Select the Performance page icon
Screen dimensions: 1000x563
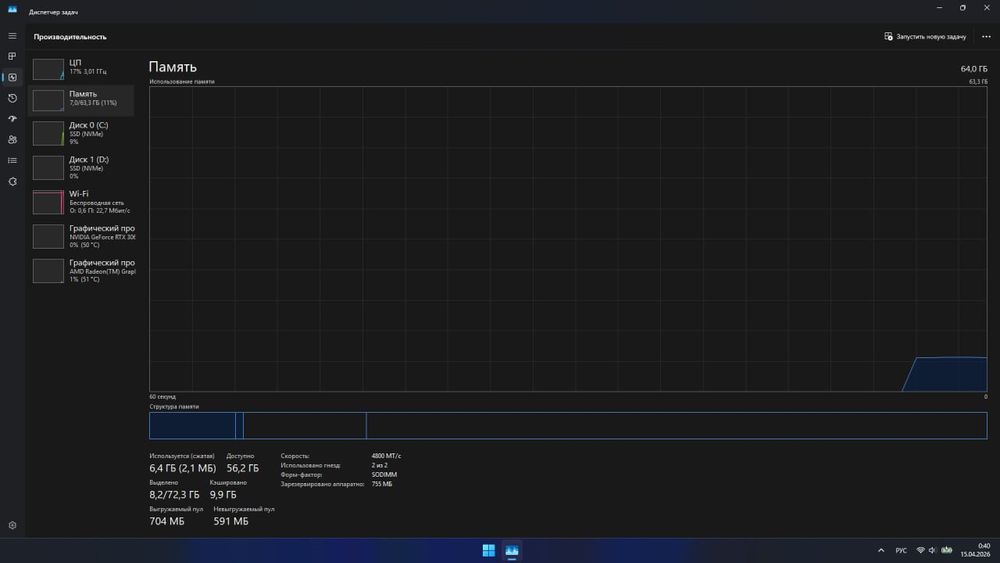click(12, 77)
